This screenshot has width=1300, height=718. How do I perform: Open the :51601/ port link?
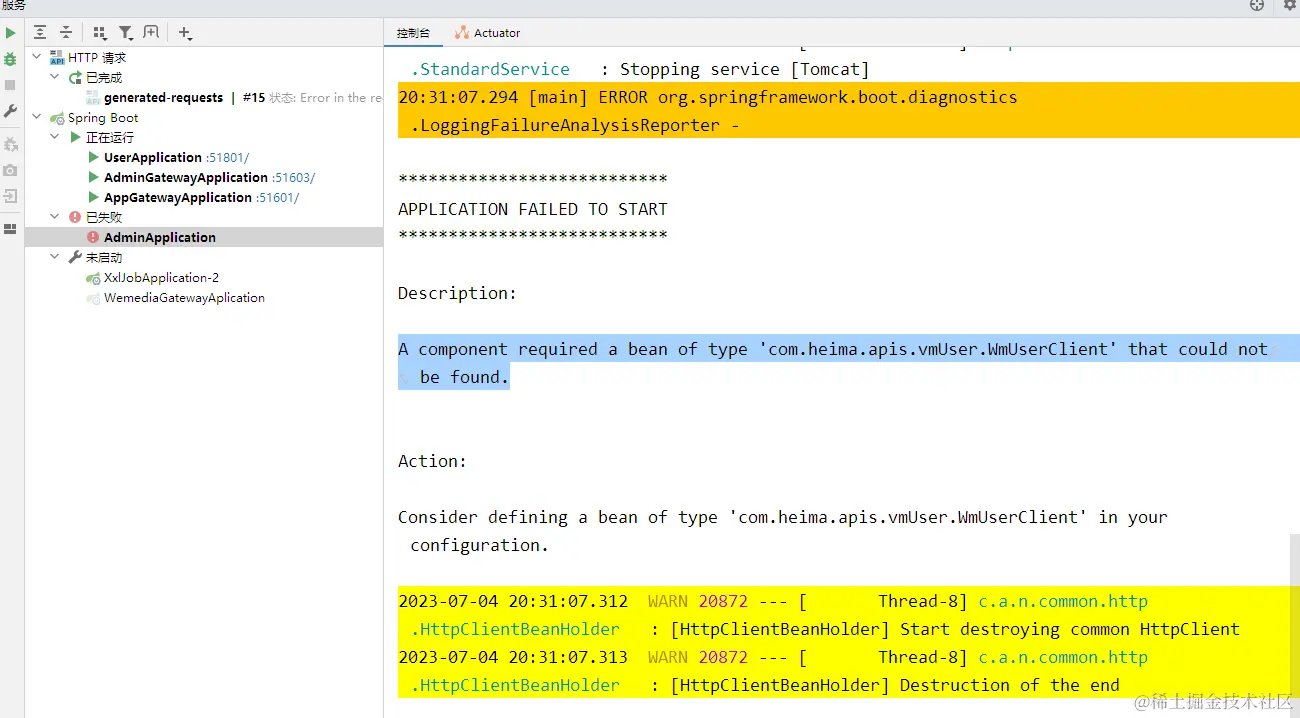[277, 198]
